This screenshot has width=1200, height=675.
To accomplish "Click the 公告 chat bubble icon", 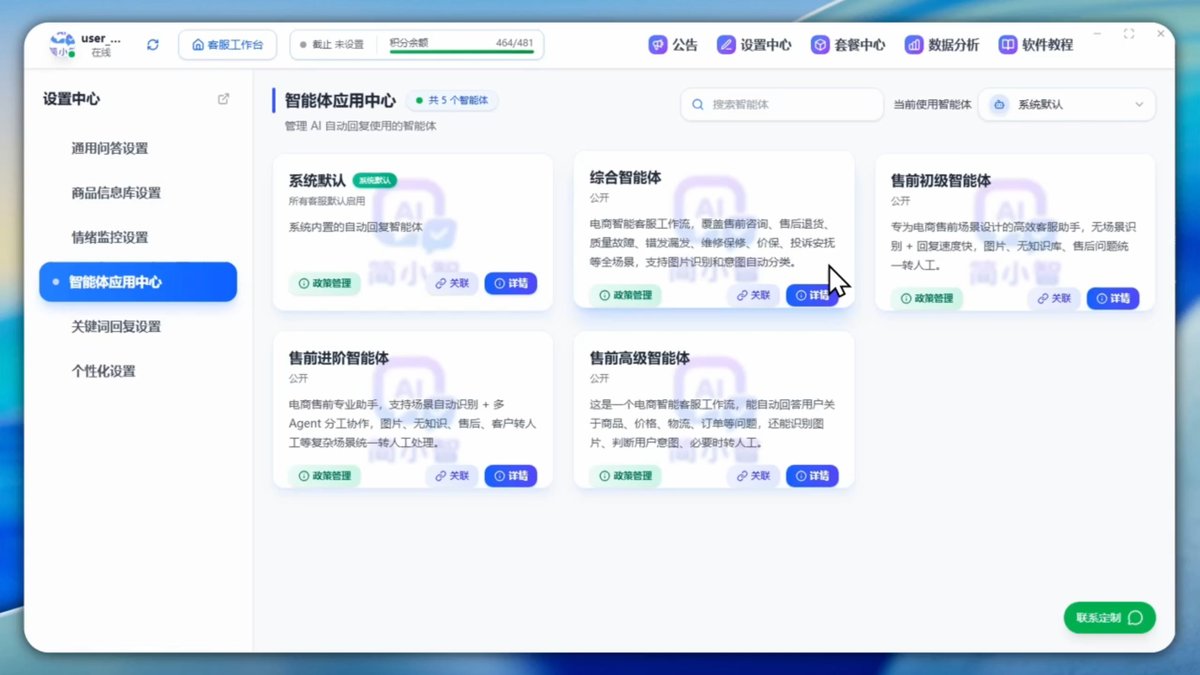I will [657, 45].
